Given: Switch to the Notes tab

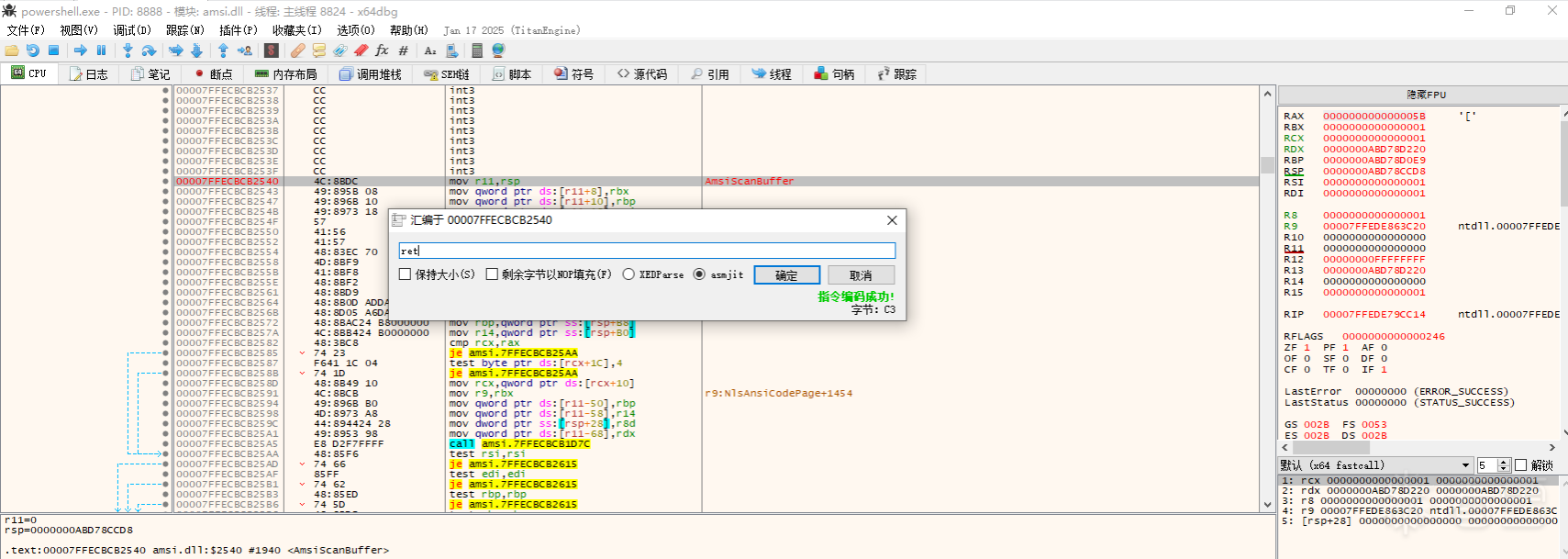Looking at the screenshot, I should [150, 74].
